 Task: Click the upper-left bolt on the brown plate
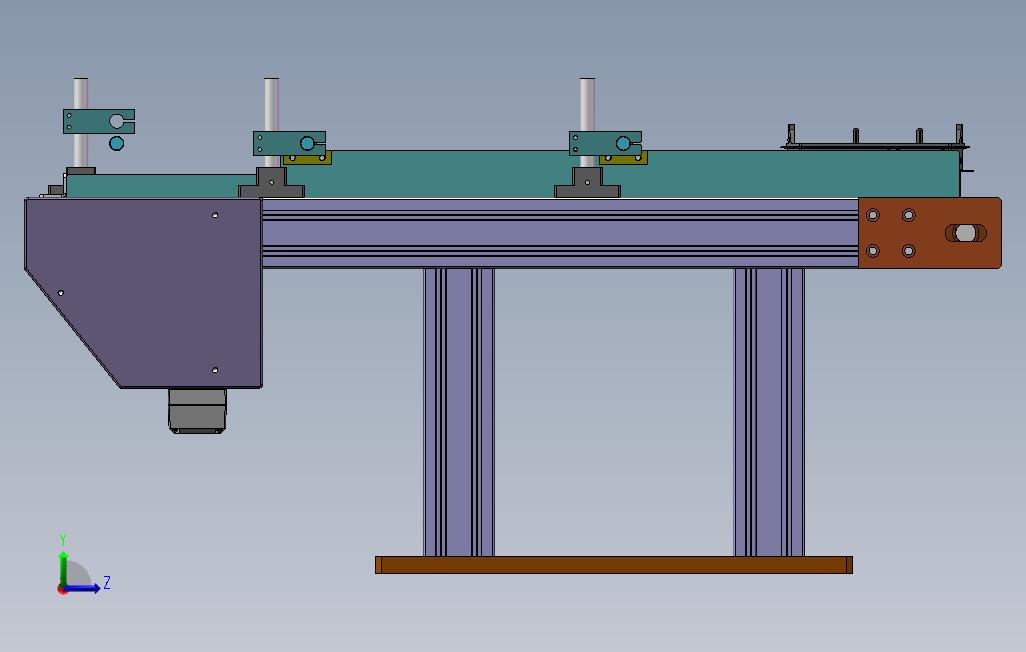(873, 215)
